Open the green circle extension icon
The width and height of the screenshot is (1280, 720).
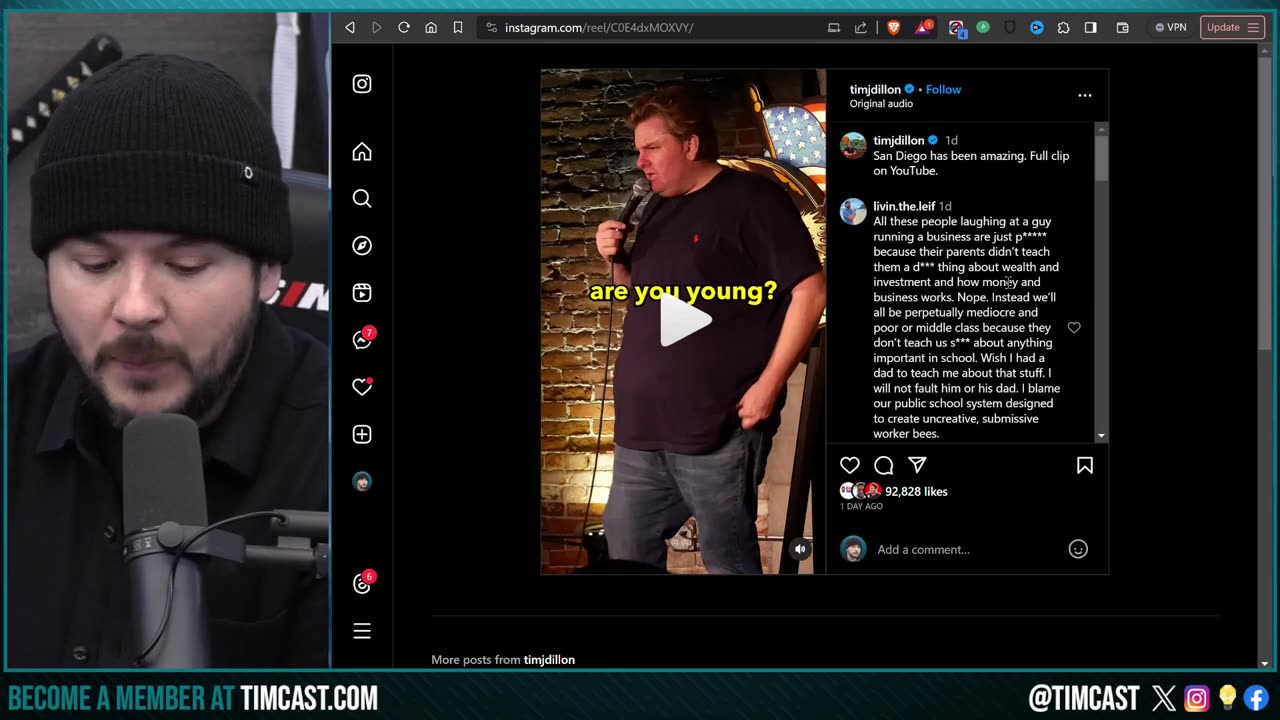(x=983, y=28)
